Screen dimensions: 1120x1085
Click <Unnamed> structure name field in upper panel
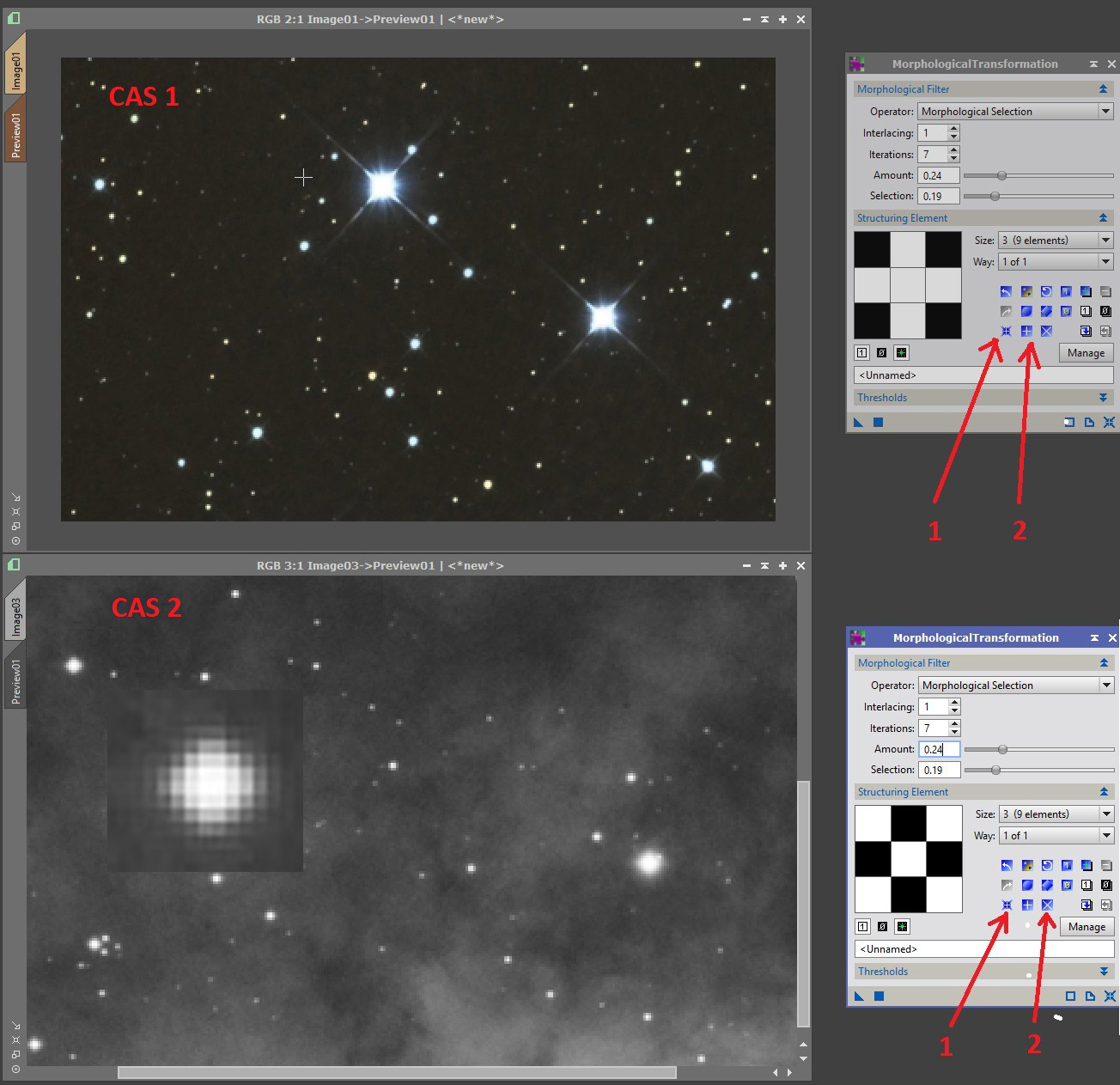click(983, 375)
